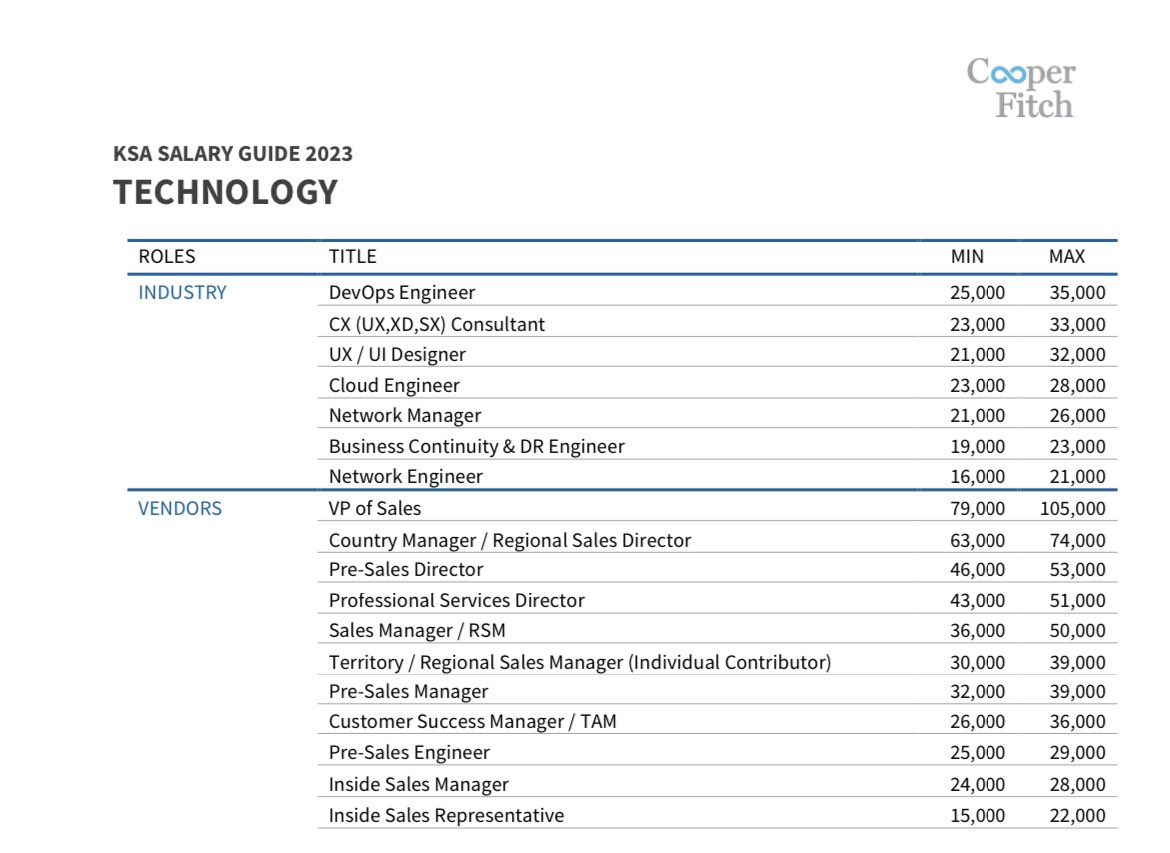Click Pre-Sales Engineer max value 29,000

1077,753
